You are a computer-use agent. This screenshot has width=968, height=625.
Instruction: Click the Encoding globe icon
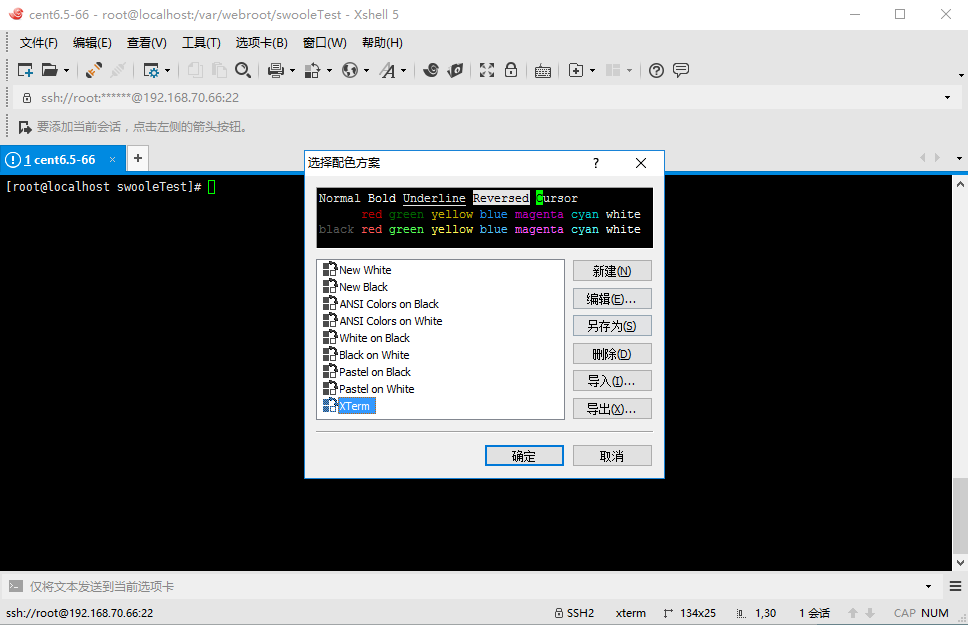coord(350,70)
